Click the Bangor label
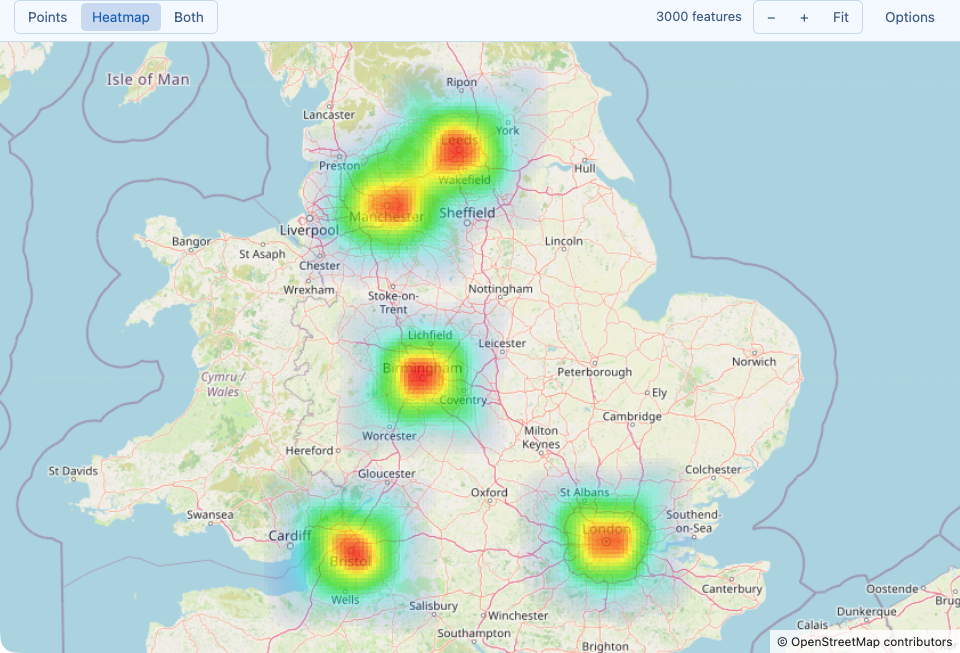The width and height of the screenshot is (960, 653). tap(191, 242)
